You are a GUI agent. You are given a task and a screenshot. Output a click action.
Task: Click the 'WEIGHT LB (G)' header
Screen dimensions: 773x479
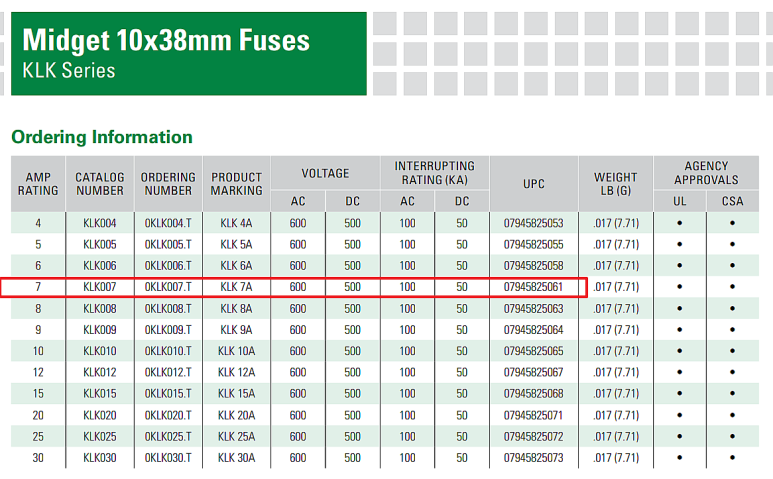pyautogui.click(x=616, y=184)
